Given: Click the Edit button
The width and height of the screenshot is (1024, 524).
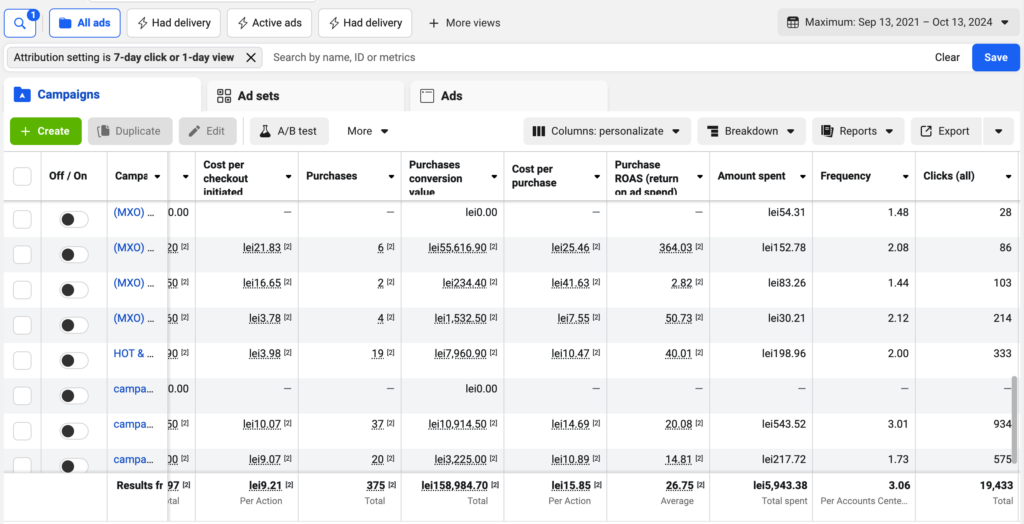Looking at the screenshot, I should click(x=208, y=131).
